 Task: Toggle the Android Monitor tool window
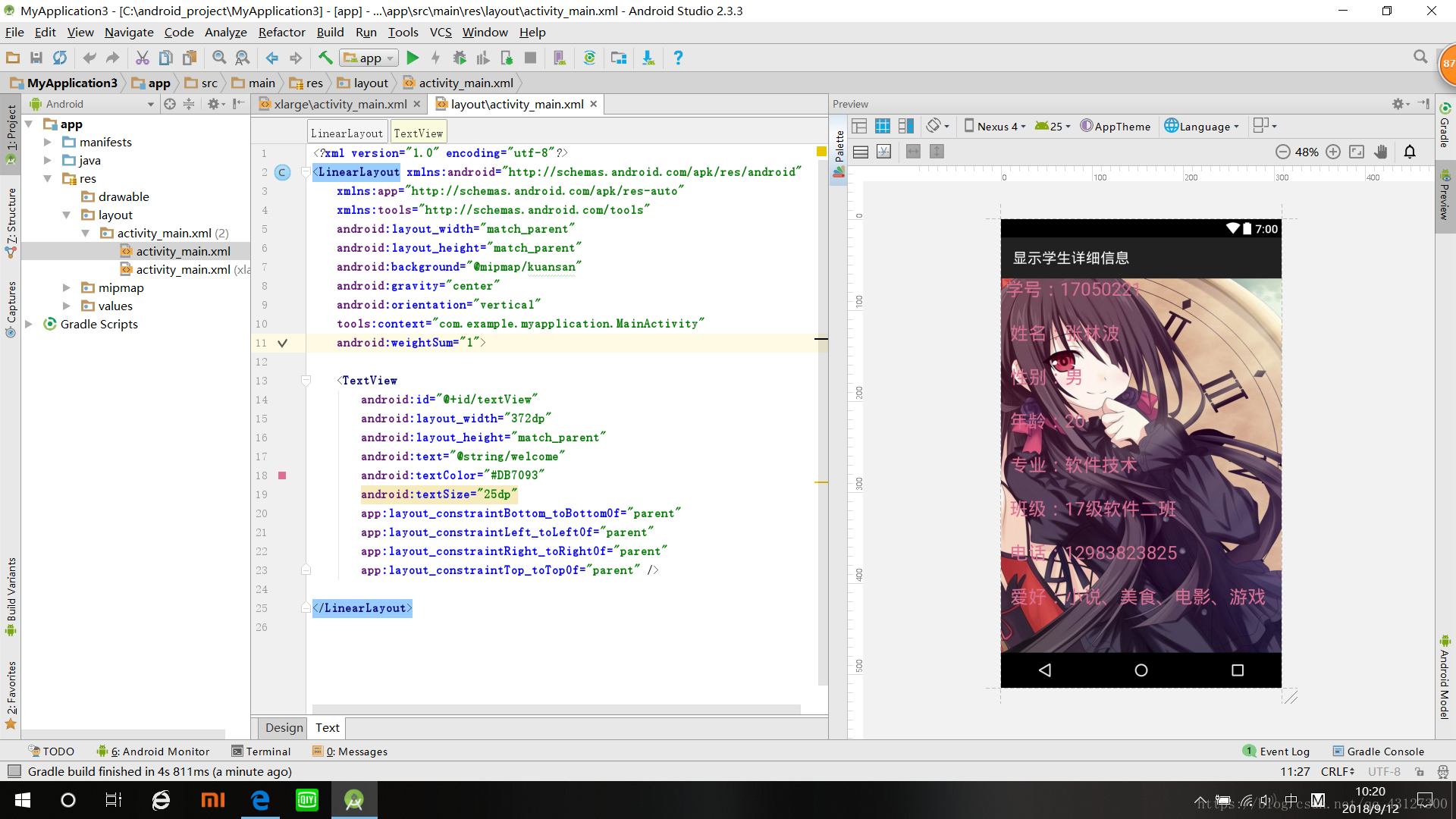coord(153,752)
